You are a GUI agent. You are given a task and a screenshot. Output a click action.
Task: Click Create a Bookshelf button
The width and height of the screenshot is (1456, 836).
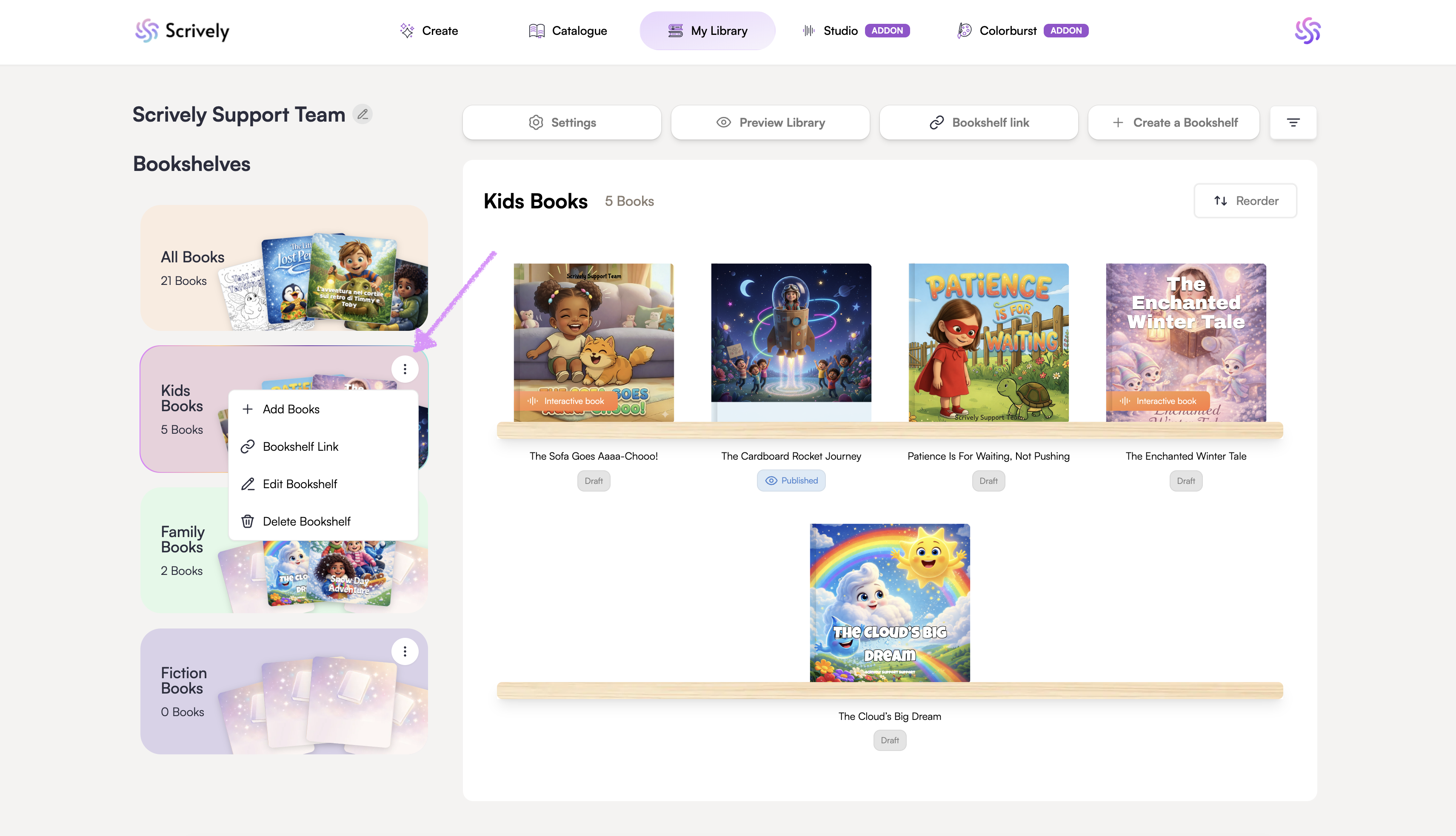point(1174,122)
